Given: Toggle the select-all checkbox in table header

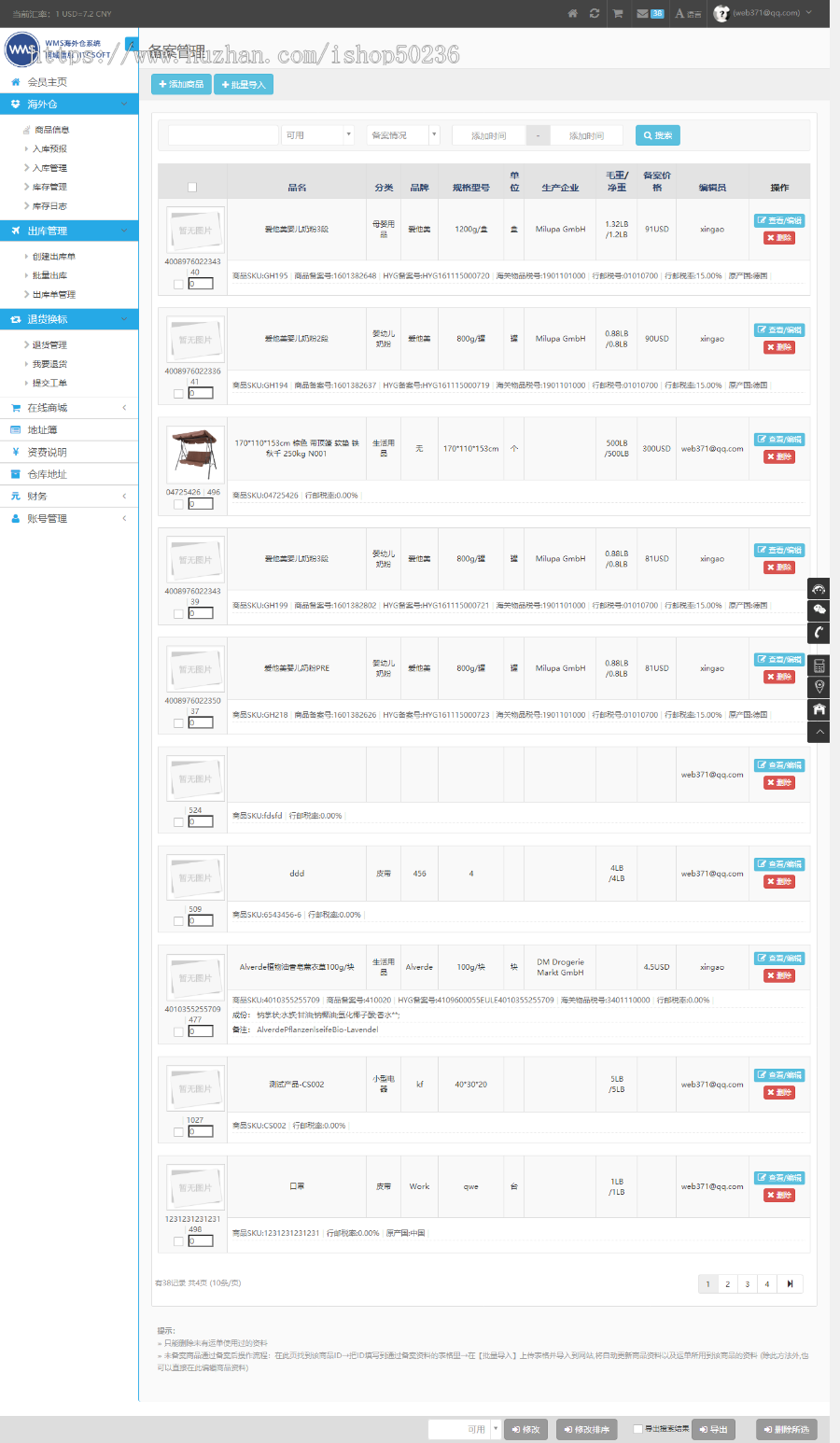Looking at the screenshot, I should (192, 188).
